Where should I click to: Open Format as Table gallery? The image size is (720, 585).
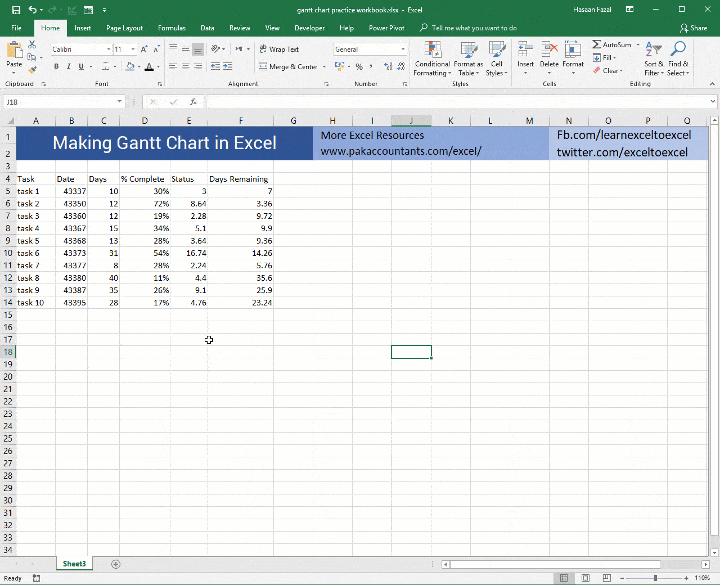point(468,59)
